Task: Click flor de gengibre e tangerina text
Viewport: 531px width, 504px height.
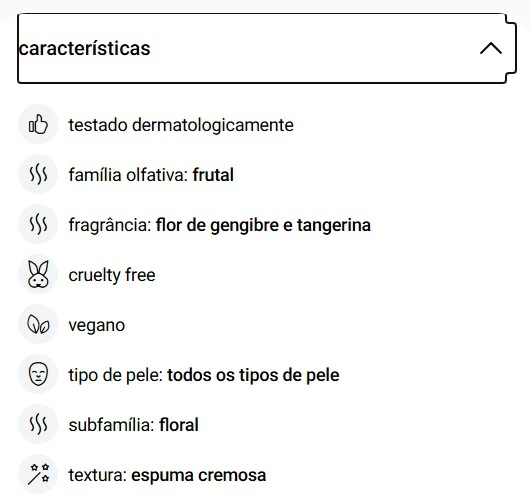Action: (x=263, y=225)
